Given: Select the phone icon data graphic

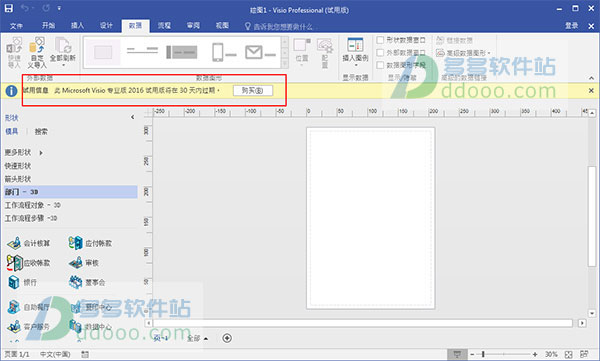Looking at the screenshot, I should (224, 52).
